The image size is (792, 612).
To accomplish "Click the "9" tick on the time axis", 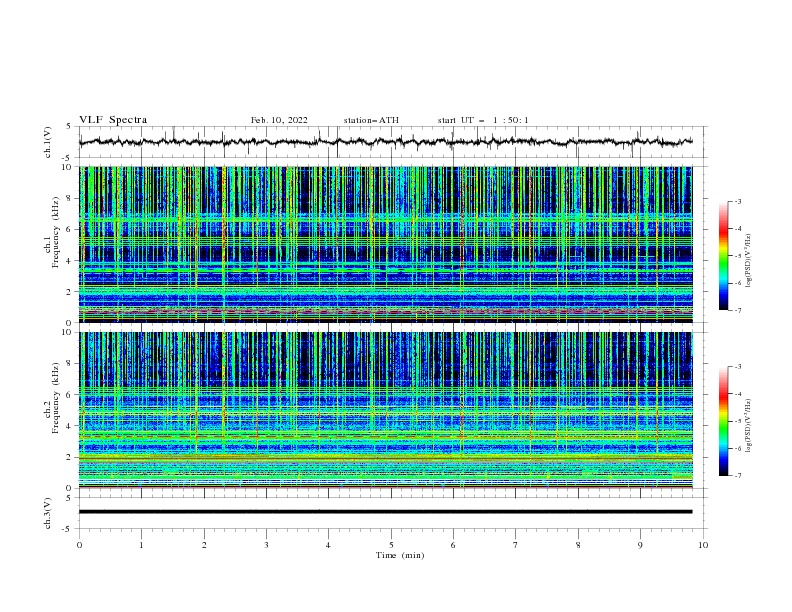I will 640,545.
